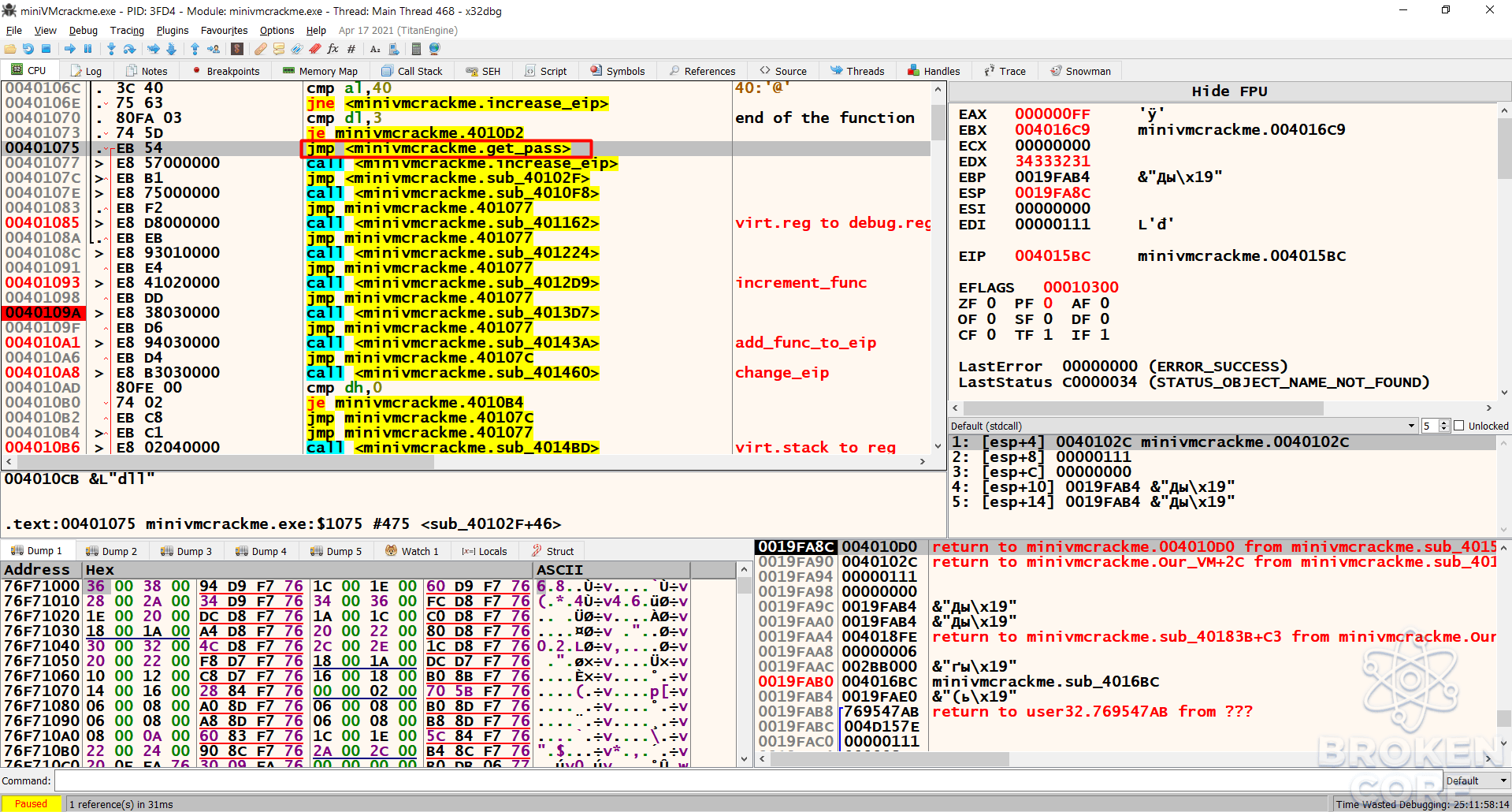Click the Trace Into icon
Image resolution: width=1512 pixels, height=812 pixels.
153,49
